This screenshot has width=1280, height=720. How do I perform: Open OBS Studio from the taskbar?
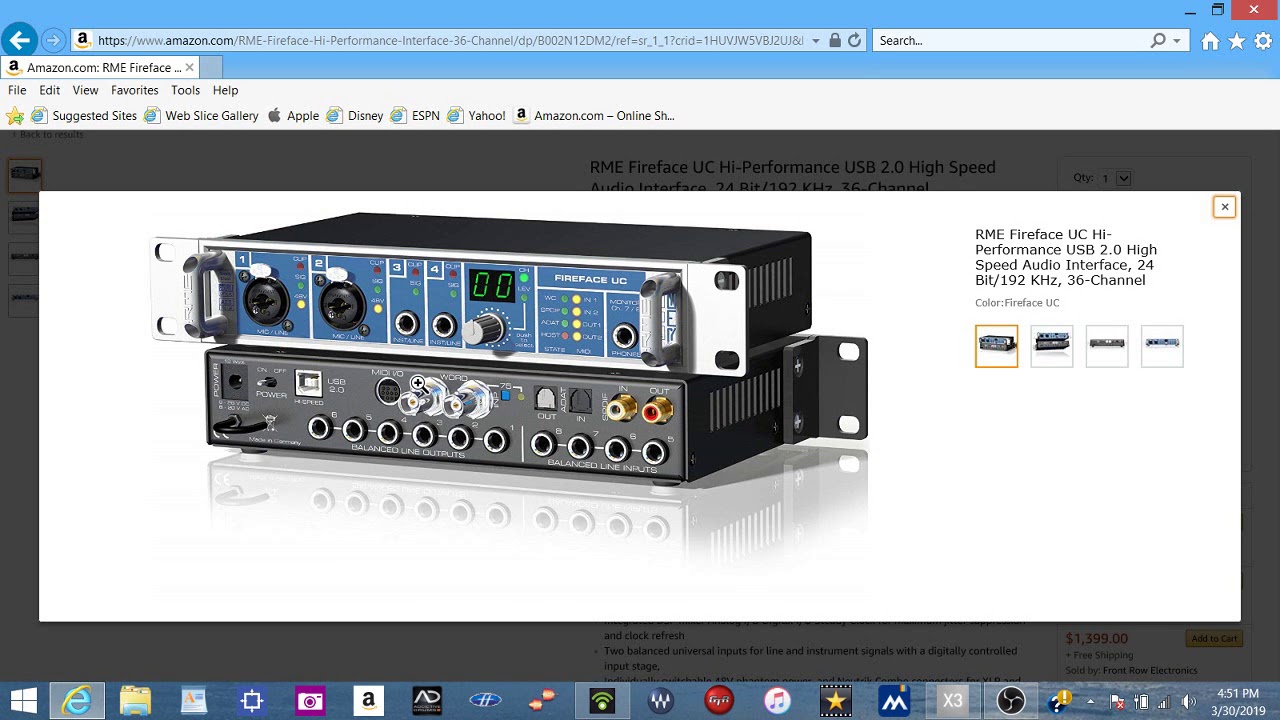1011,701
